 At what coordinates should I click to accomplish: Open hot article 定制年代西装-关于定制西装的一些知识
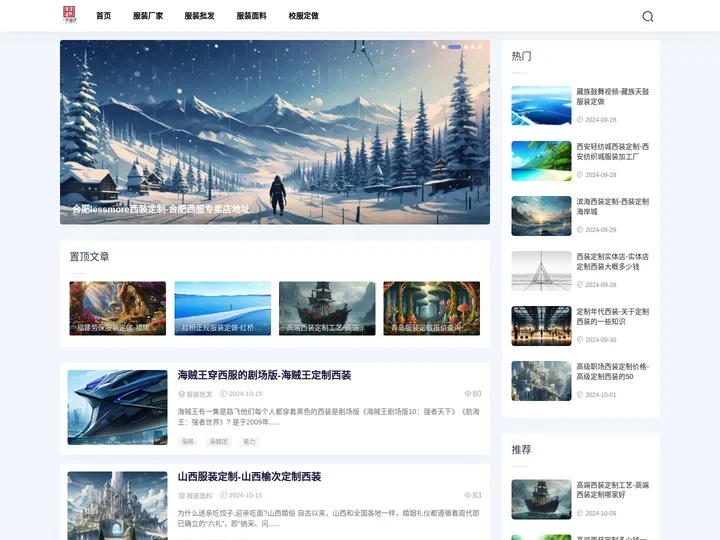coord(613,316)
